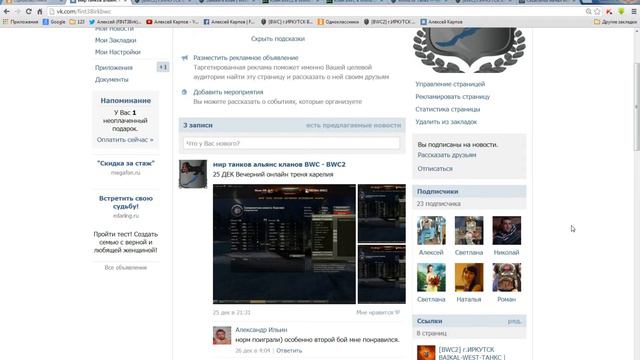Click Скрыть подсказки link
Viewport: 640px width, 360px height.
278,38
